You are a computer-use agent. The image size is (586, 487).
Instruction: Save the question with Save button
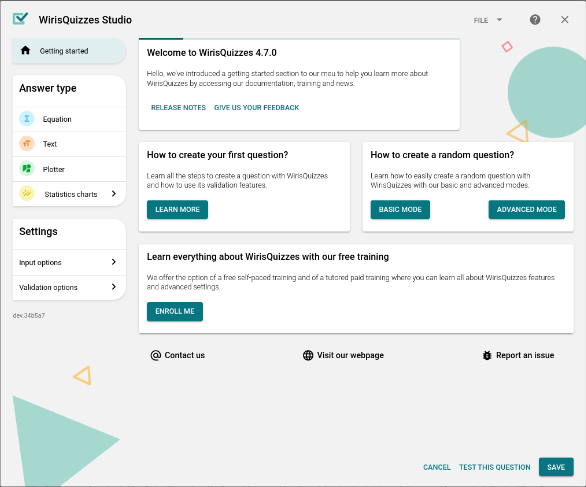tap(556, 467)
